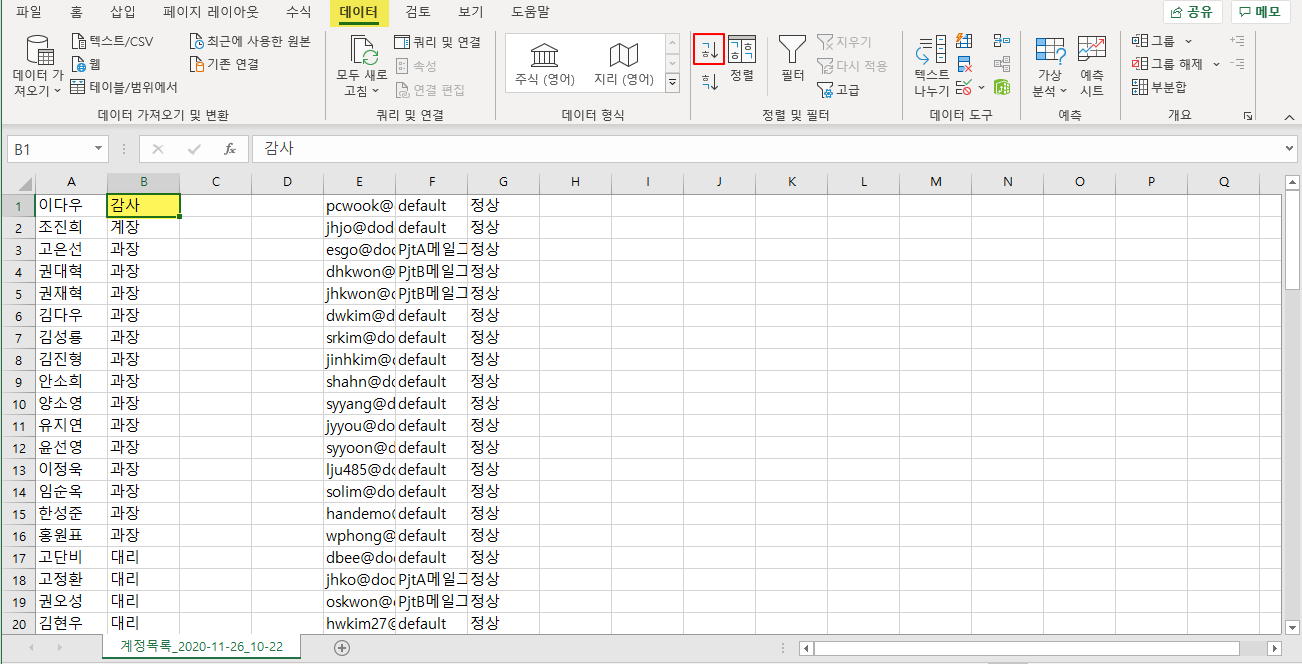Click the Flash Fill lightning icon

pyautogui.click(x=964, y=41)
